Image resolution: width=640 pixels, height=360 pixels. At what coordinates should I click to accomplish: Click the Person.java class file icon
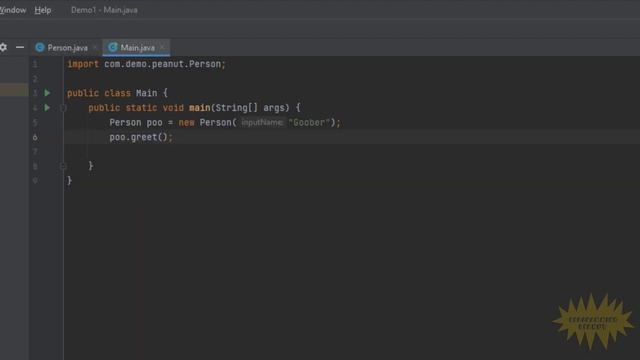click(x=40, y=47)
